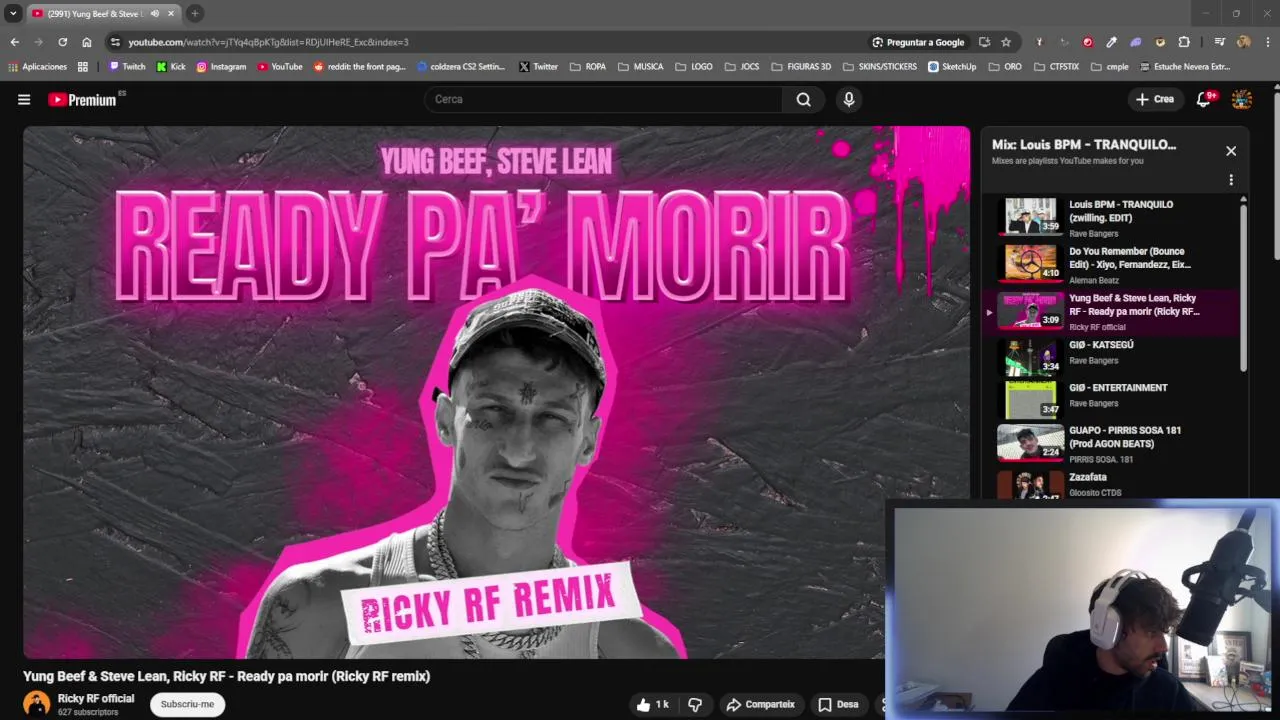Expand the SKINS/STICKERS bookmarks folder
Viewport: 1280px width, 720px height.
(880, 67)
